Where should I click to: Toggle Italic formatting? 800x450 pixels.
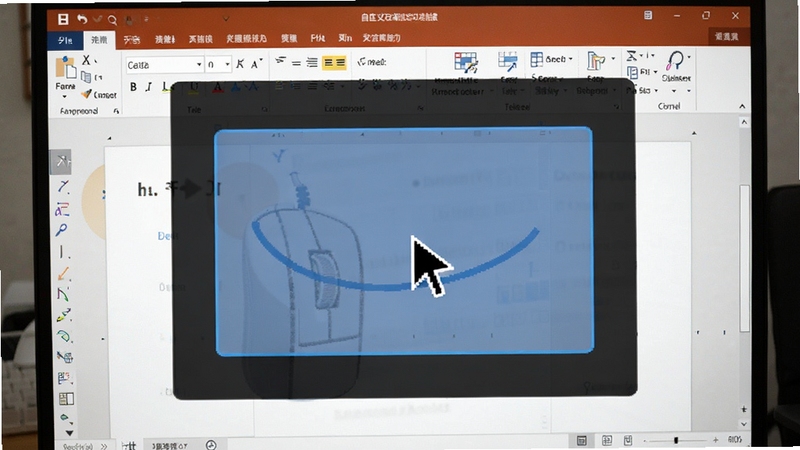click(148, 87)
